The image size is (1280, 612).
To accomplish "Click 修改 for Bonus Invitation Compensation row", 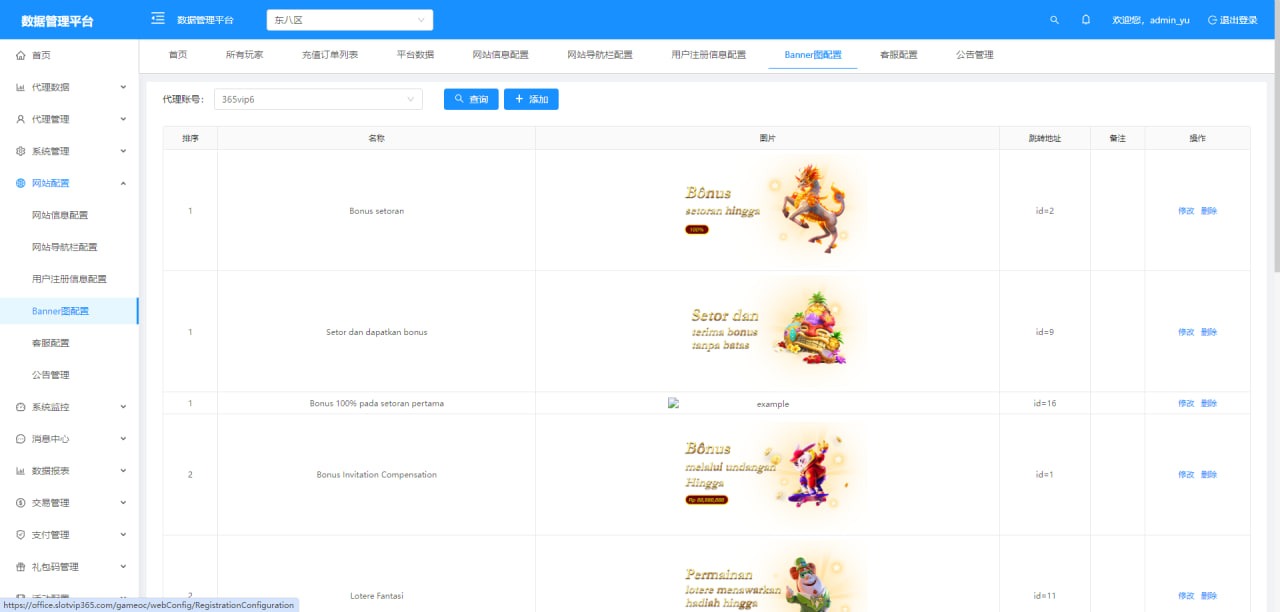I will coord(1186,474).
